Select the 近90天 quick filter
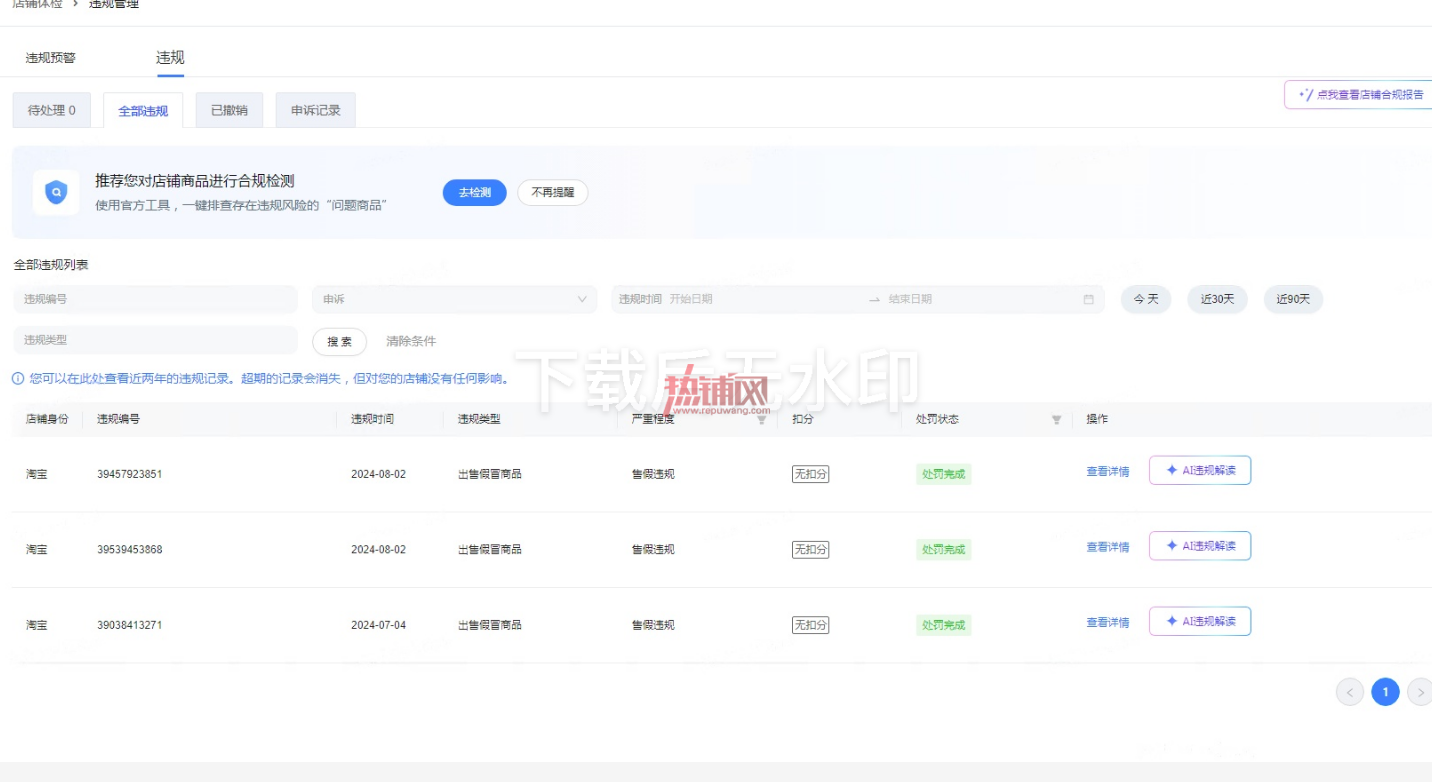Screen dimensions: 1432x782 pos(1293,299)
